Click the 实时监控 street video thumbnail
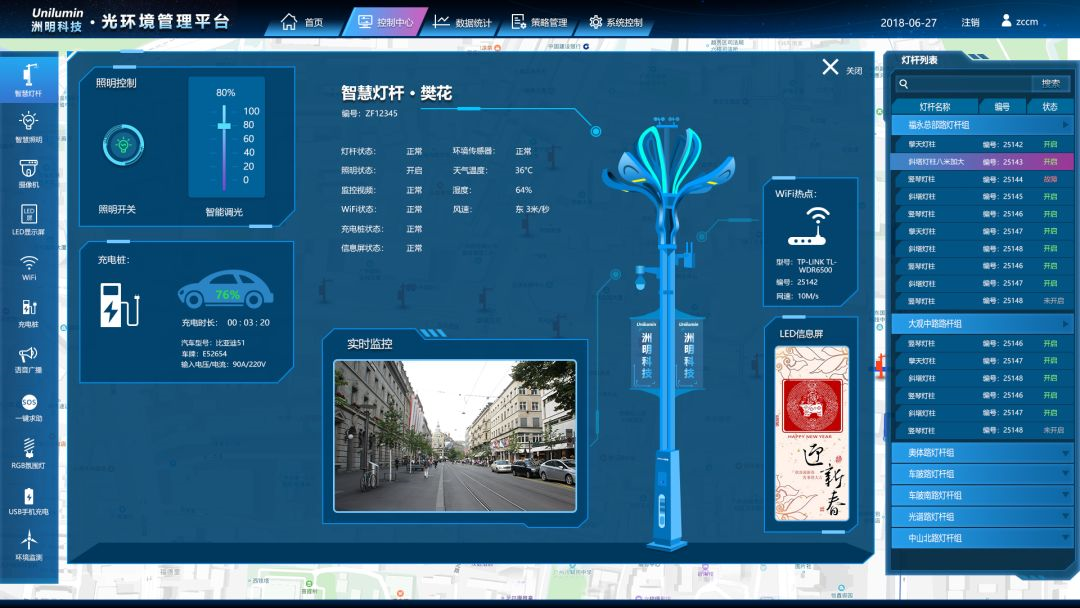The image size is (1080, 608). point(455,436)
